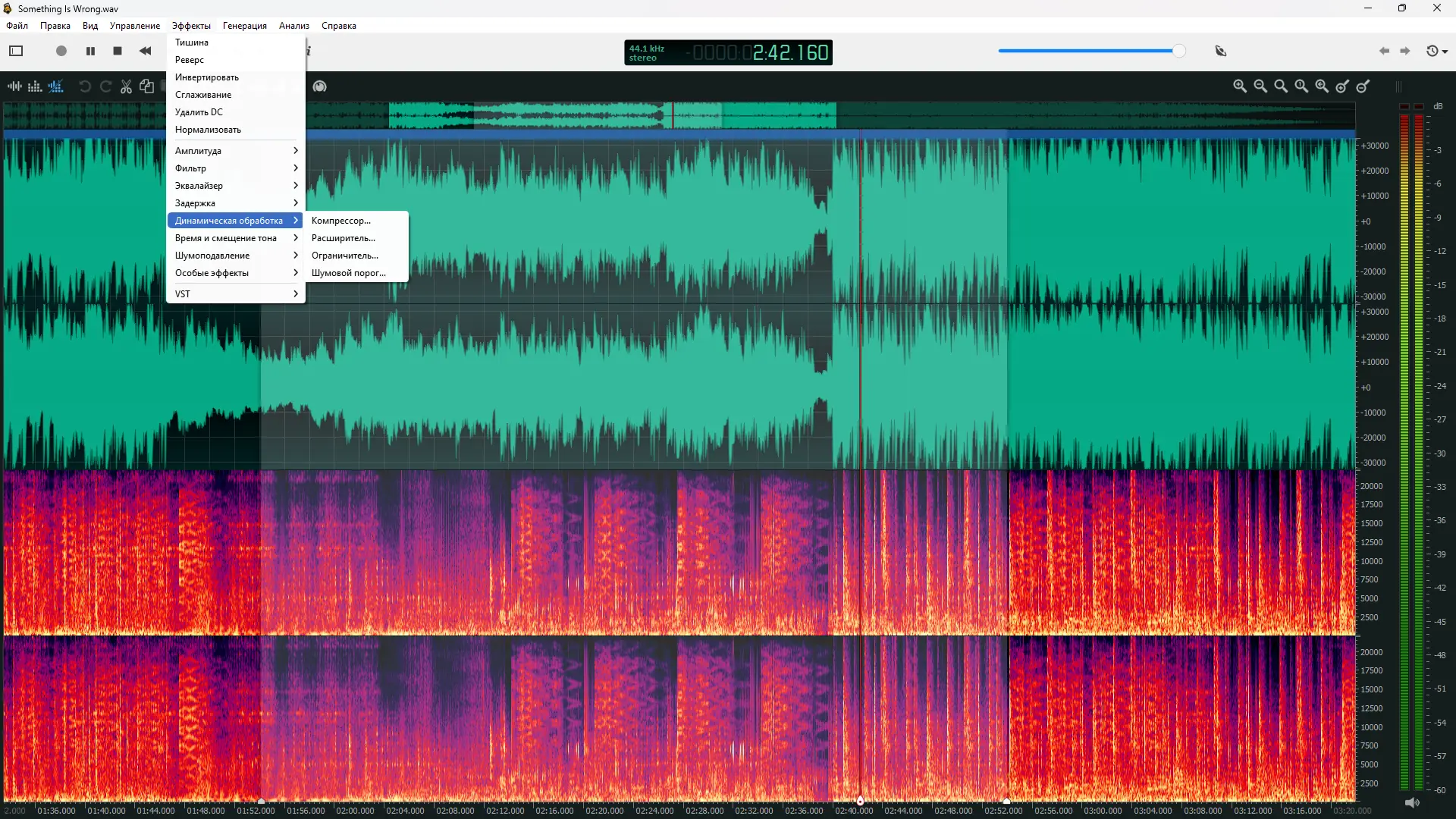Pause playback

(x=90, y=51)
